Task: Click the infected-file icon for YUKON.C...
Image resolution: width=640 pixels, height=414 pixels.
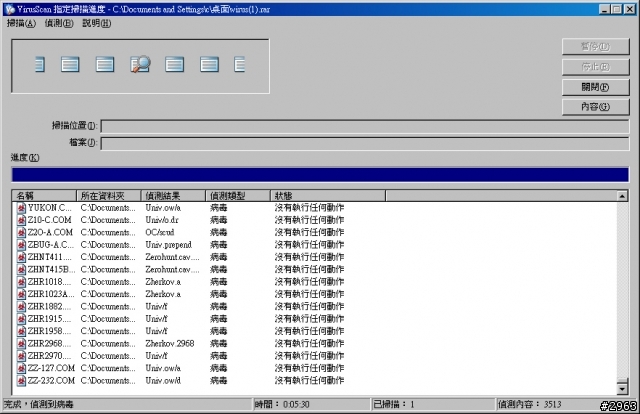Action: click(x=21, y=208)
